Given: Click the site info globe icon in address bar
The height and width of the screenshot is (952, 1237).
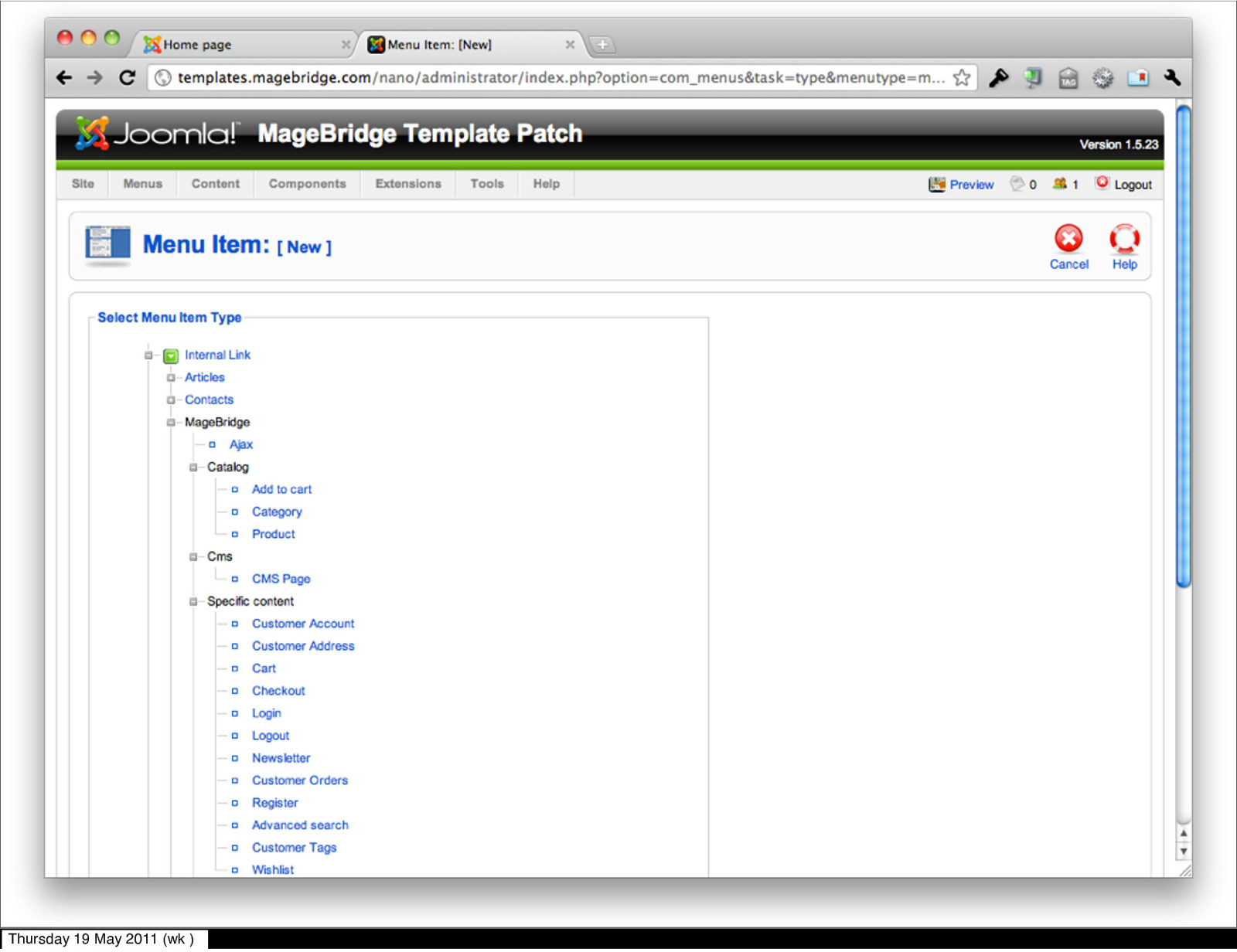Looking at the screenshot, I should [x=162, y=77].
